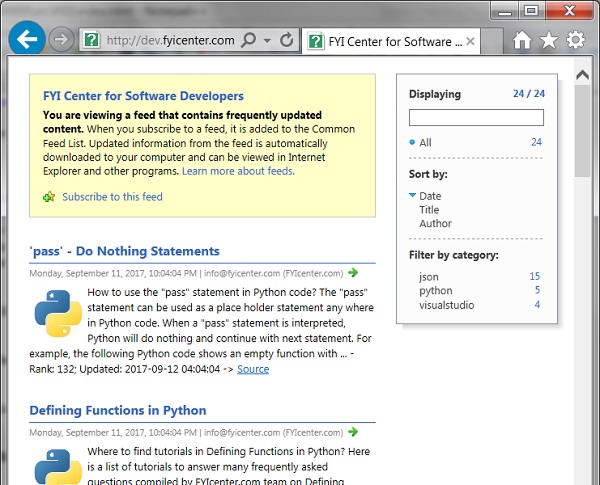Screen dimensions: 600x485
Task: Click 'Rank: 132; Updated: 2017-09-12 04:04:04' text
Action: pos(124,369)
